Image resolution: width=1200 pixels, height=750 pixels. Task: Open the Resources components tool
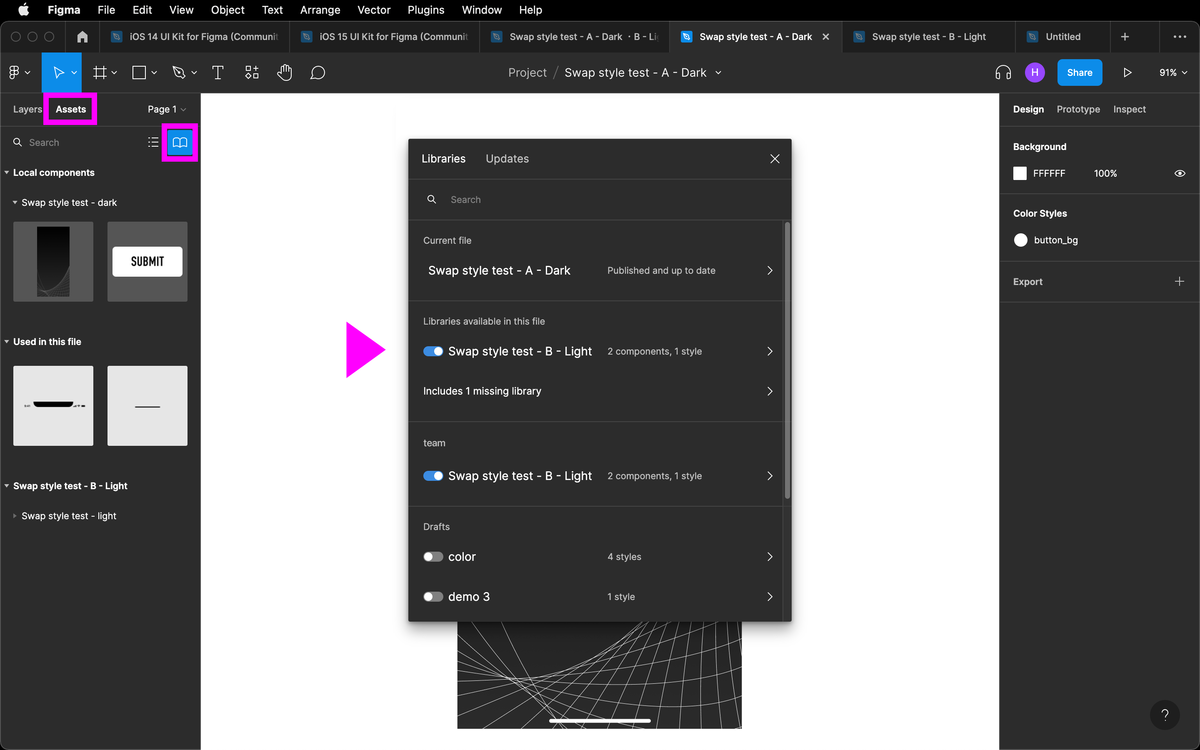pyautogui.click(x=251, y=73)
